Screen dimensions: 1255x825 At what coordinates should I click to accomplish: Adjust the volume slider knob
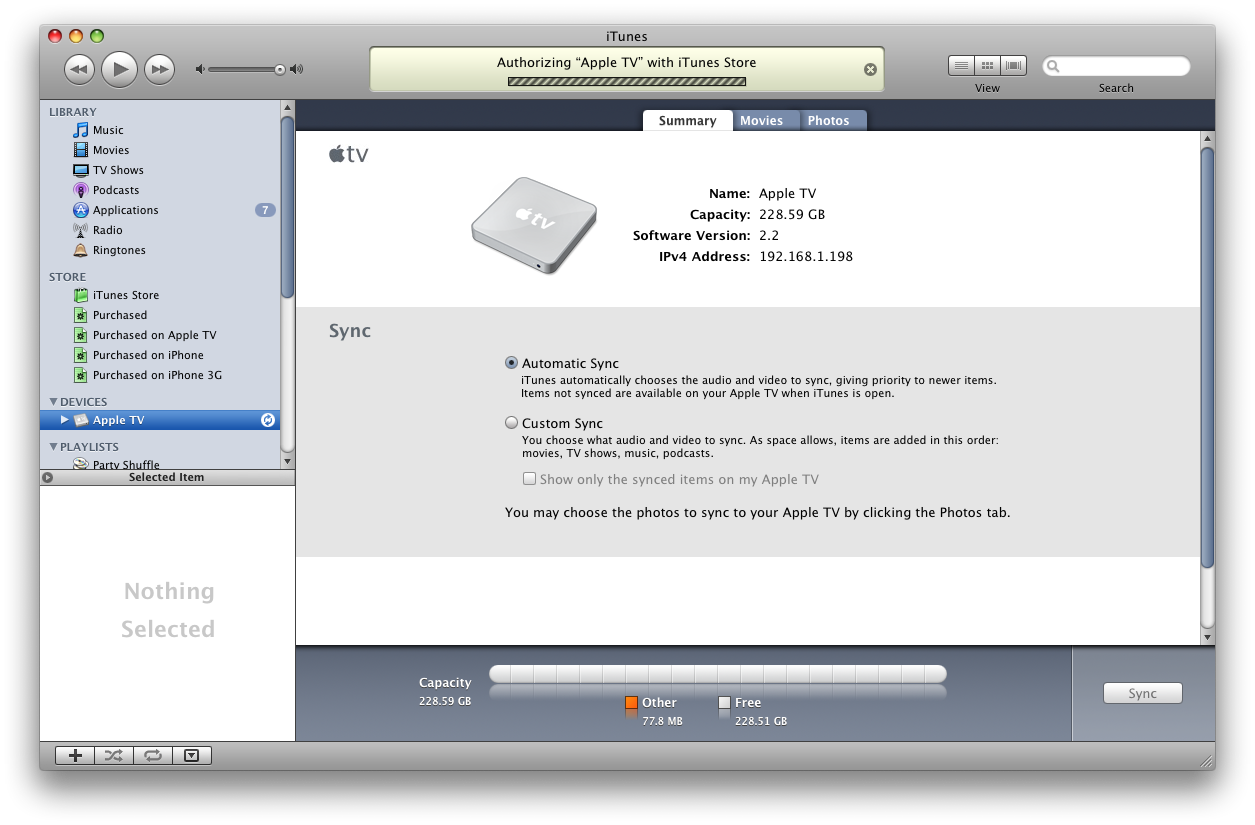pos(280,69)
